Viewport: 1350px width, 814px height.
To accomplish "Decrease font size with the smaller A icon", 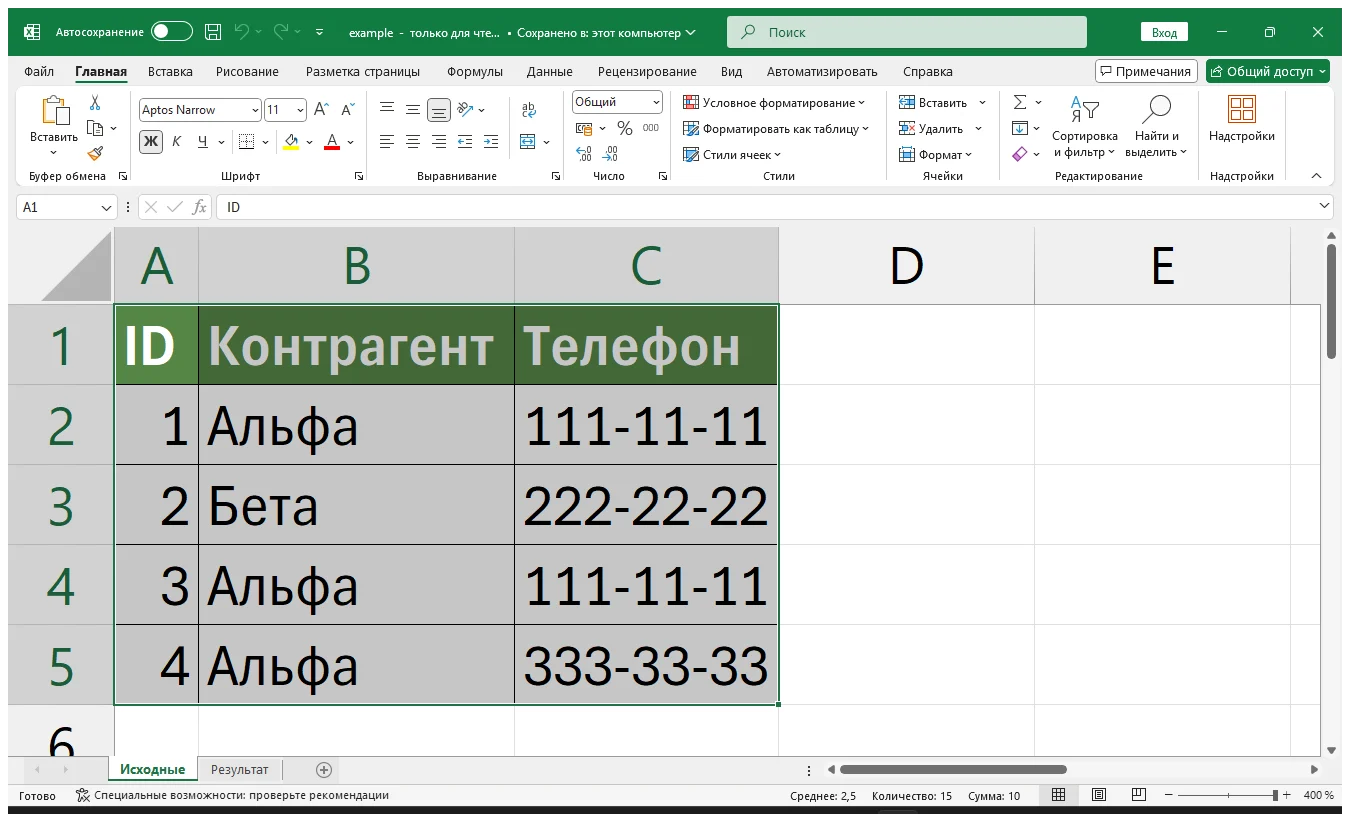I will click(348, 110).
